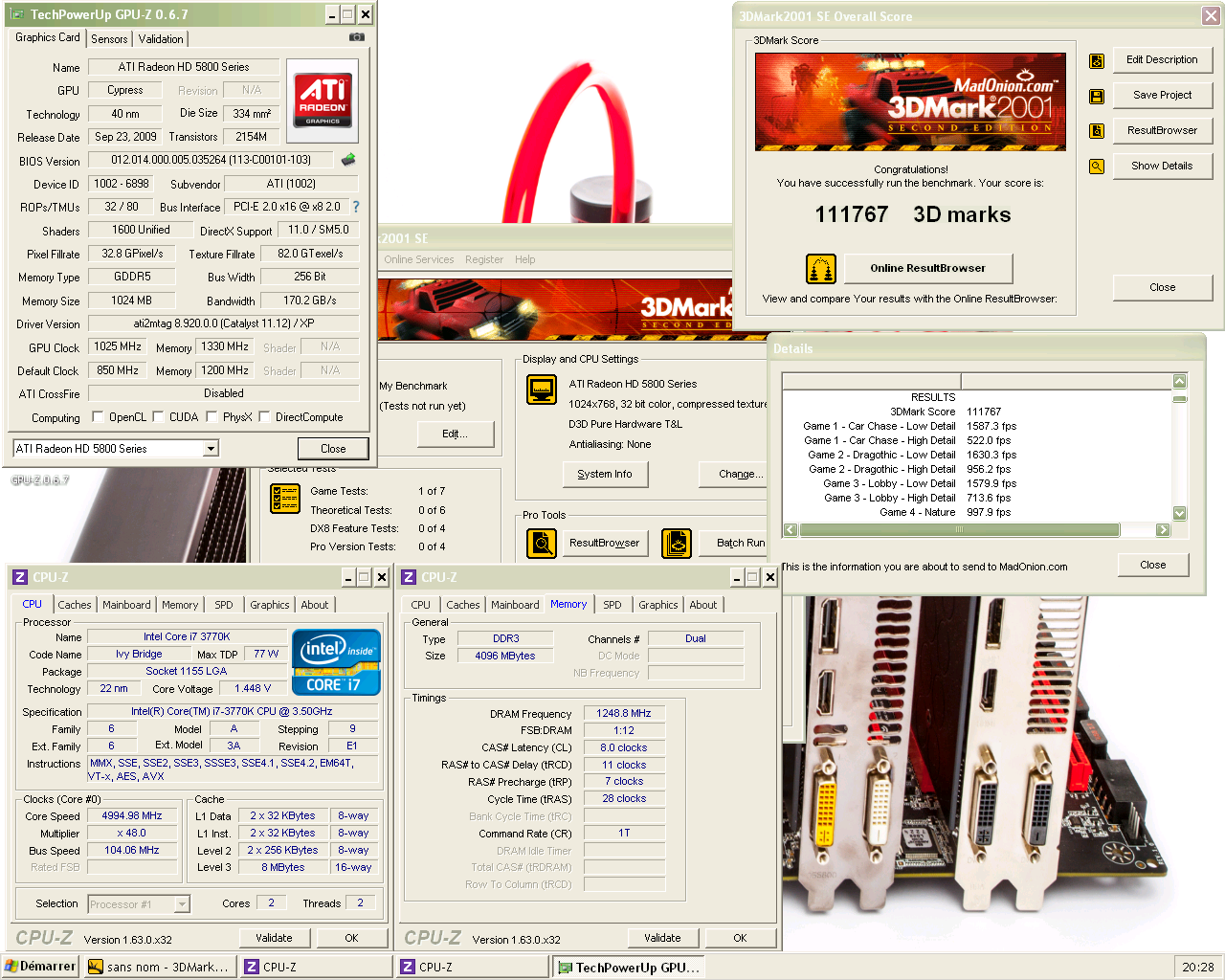Screen dimensions: 1225x980
Task: Click the Intel Core i7 logo in CPU-Z
Action: (x=336, y=662)
